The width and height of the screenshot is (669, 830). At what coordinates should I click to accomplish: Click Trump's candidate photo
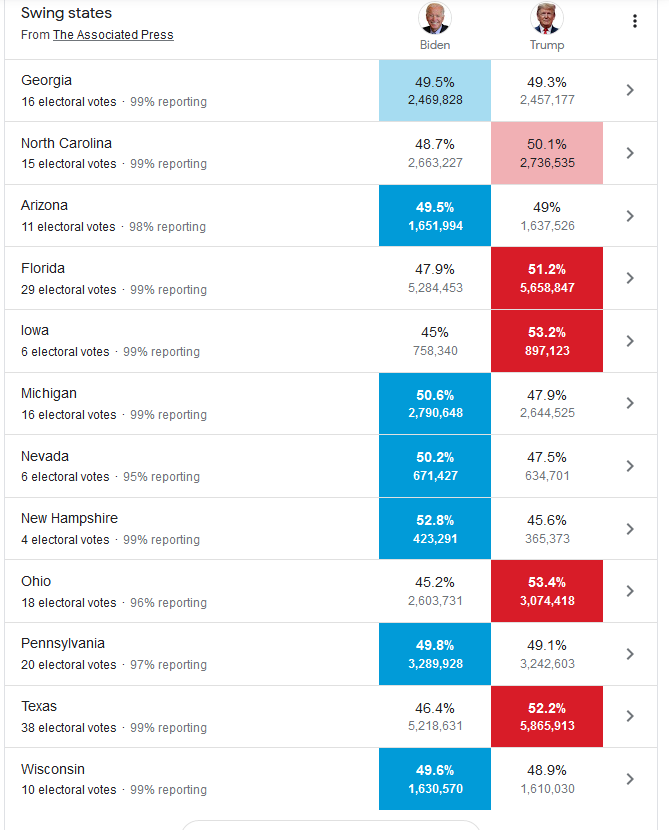coord(547,18)
